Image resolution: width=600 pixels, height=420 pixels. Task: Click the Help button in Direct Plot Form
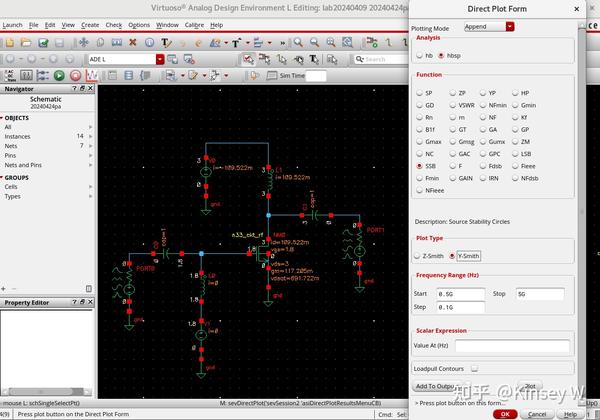click(x=570, y=414)
